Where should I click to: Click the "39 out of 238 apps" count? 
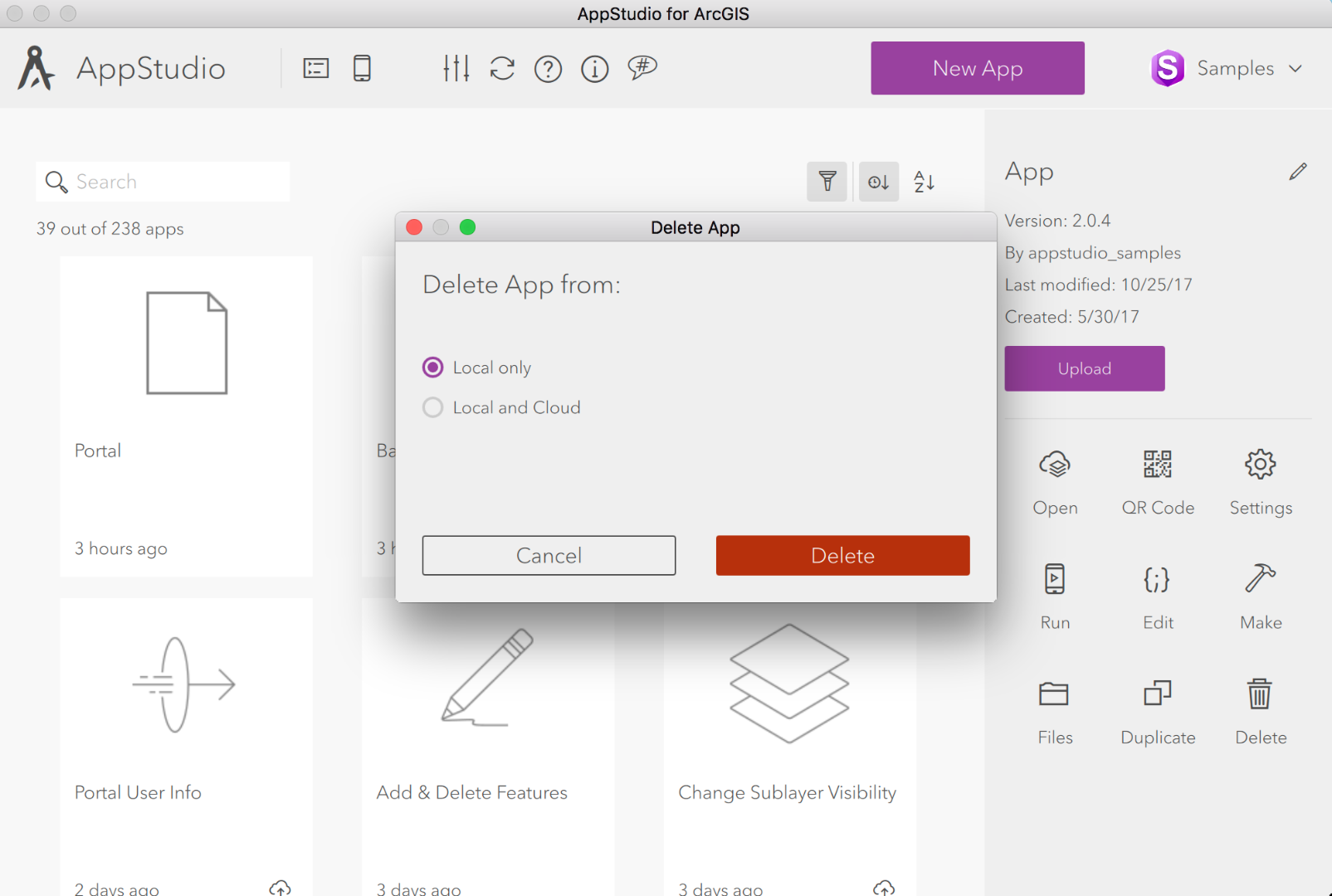click(x=110, y=229)
